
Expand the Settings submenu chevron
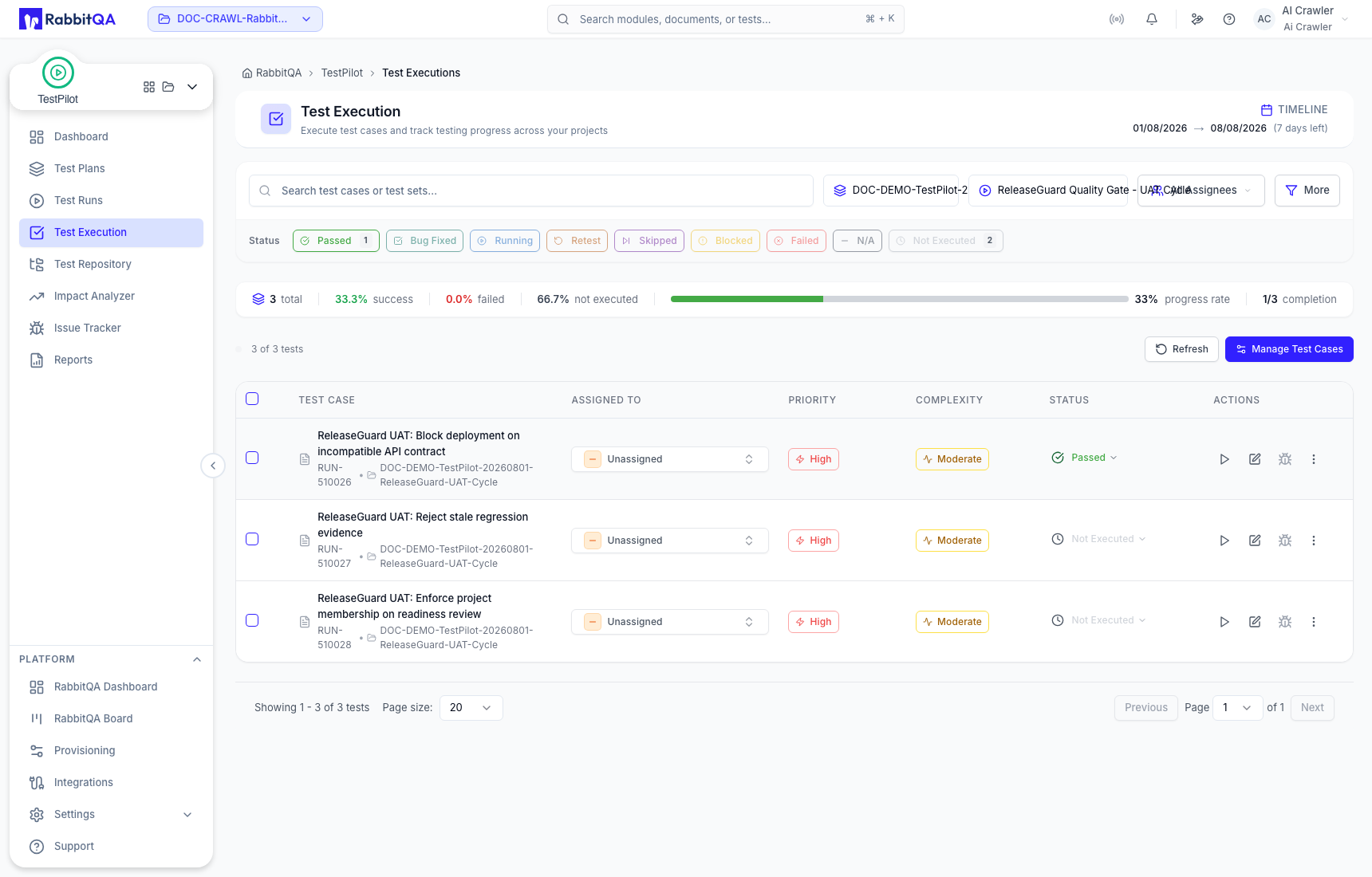coord(187,815)
